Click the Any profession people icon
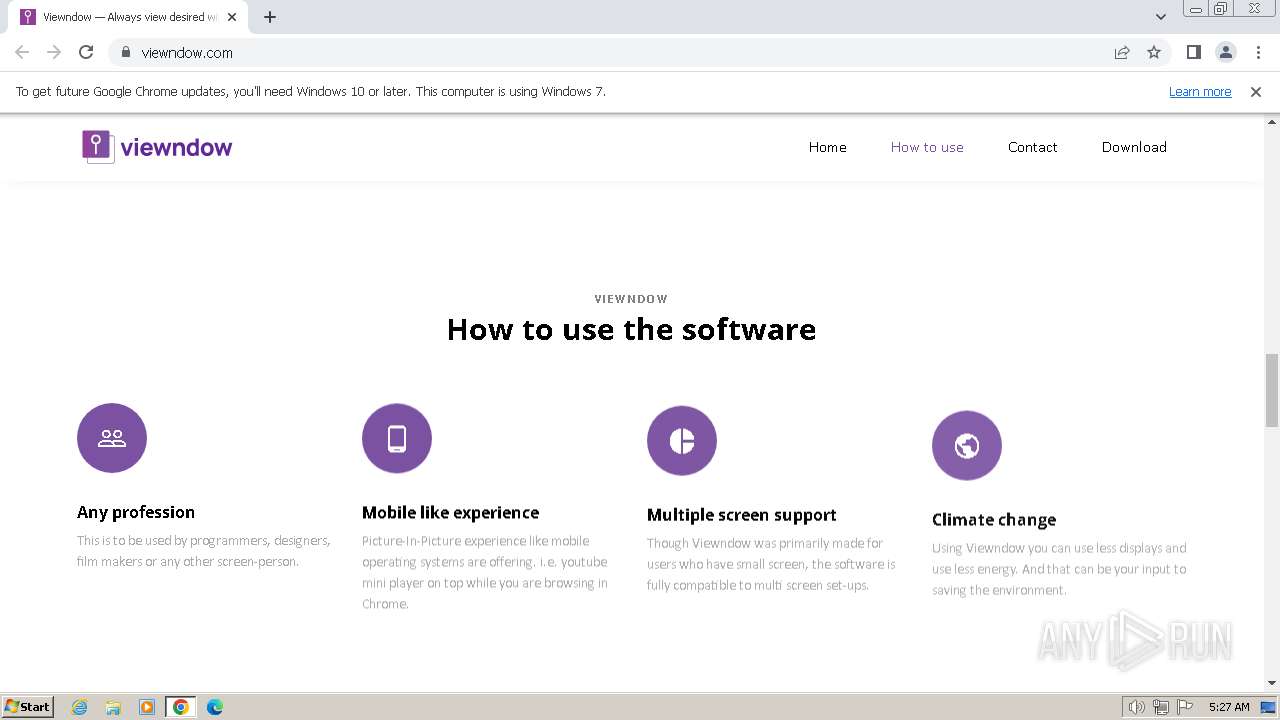1280x720 pixels. coord(112,438)
